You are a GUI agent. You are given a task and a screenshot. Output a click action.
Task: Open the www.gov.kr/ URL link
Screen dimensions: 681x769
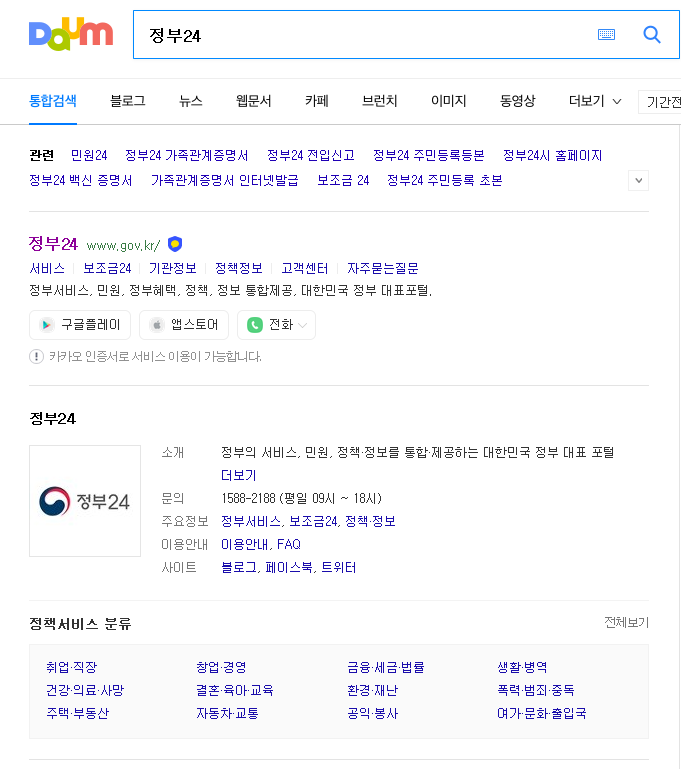click(x=123, y=245)
